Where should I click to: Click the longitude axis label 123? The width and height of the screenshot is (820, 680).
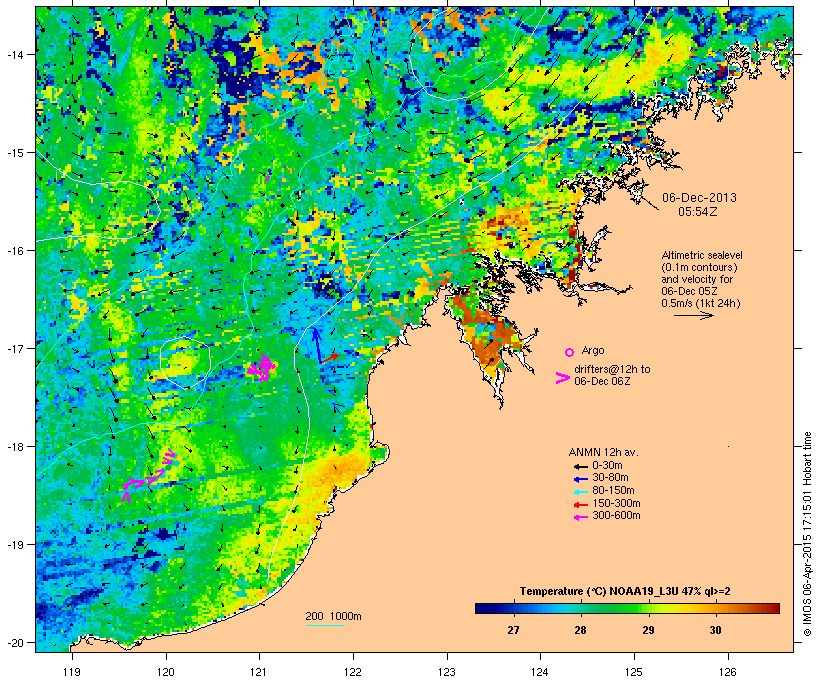tap(447, 672)
